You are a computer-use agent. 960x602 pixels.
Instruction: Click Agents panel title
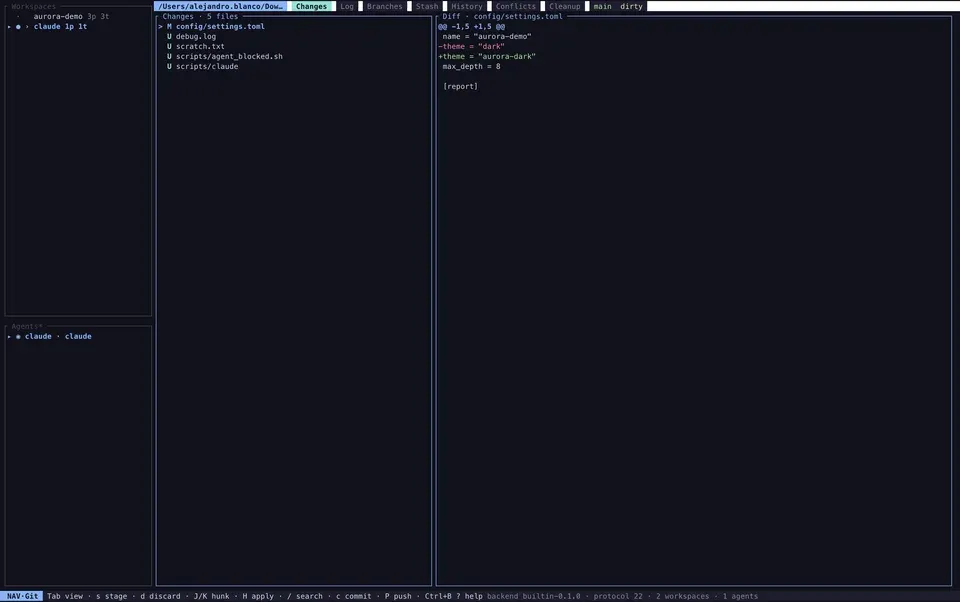pos(27,326)
